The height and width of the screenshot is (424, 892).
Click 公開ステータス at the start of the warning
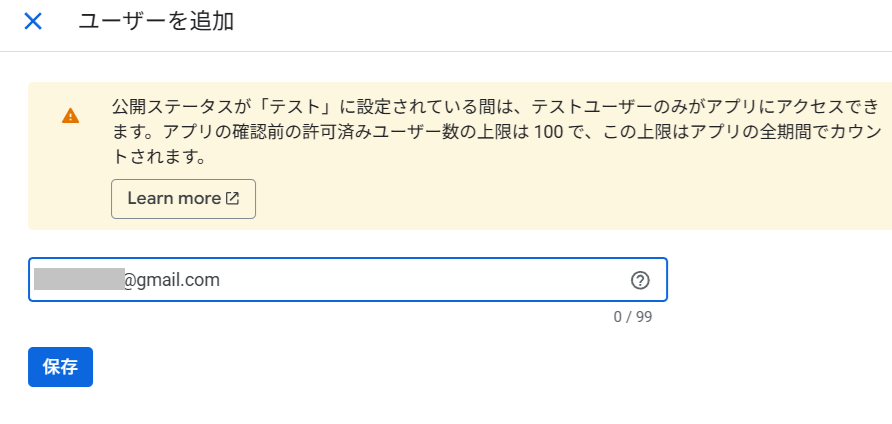tap(160, 106)
